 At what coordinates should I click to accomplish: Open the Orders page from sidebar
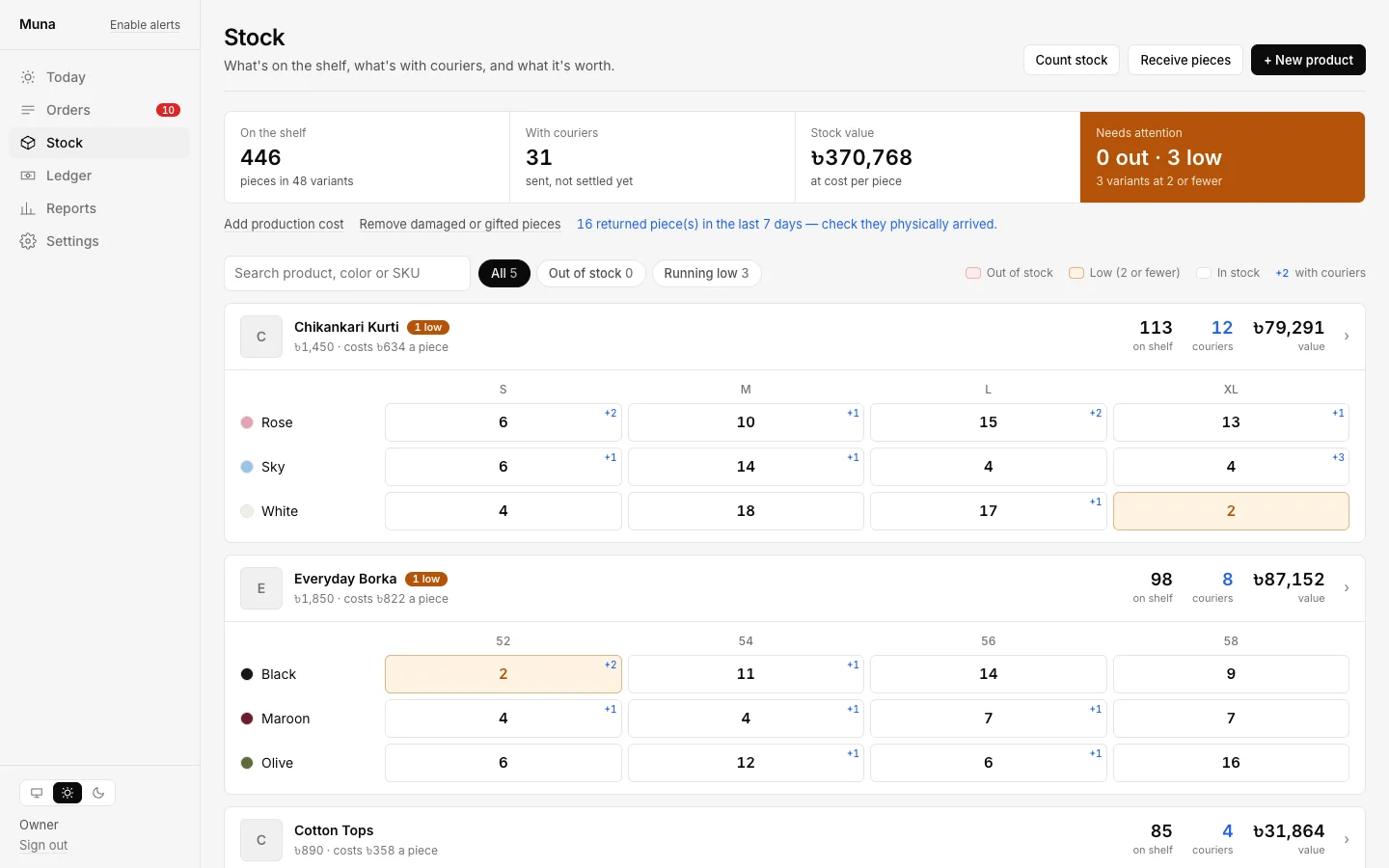(100, 110)
